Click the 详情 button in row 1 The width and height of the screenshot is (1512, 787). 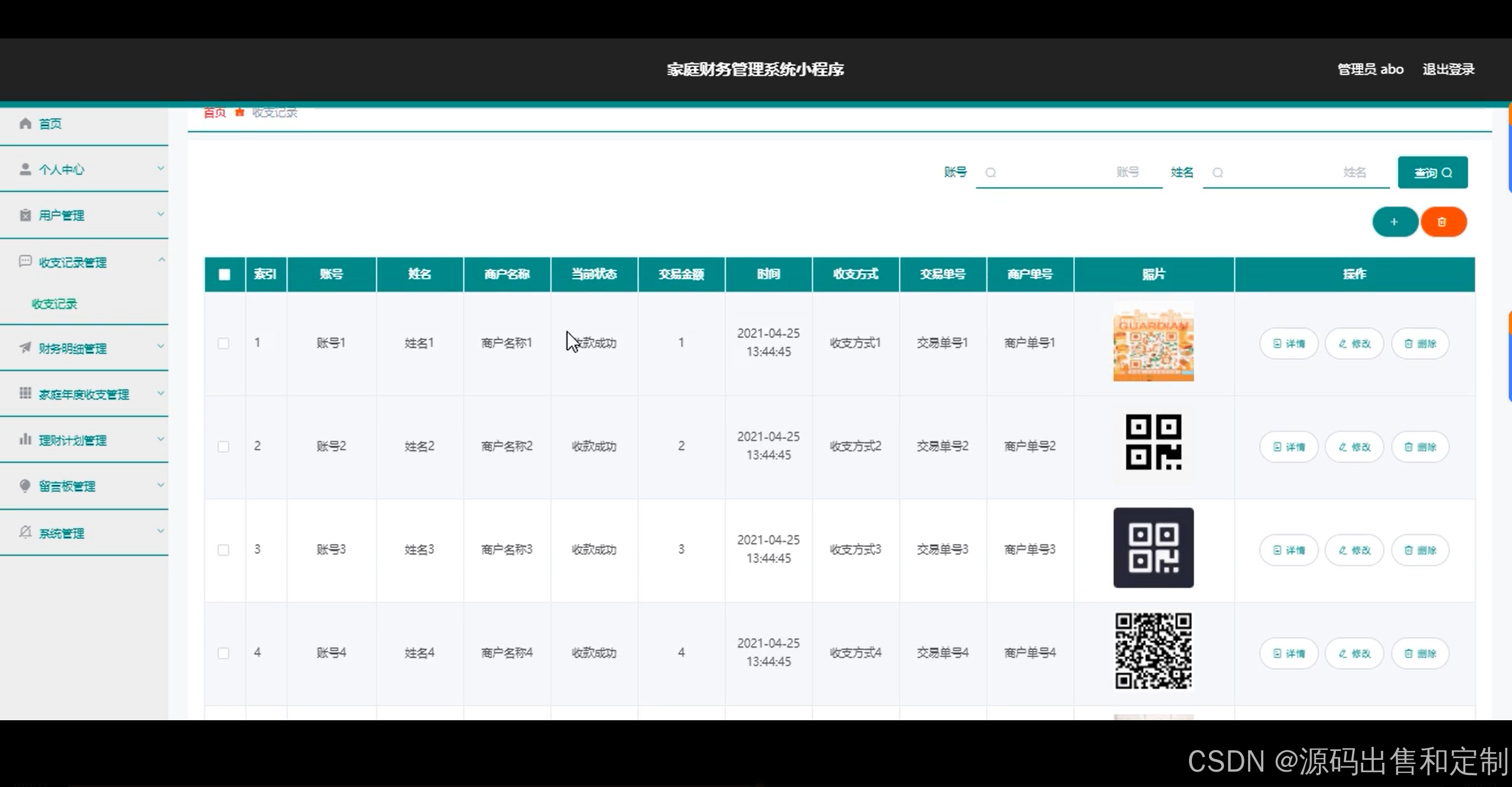1289,343
